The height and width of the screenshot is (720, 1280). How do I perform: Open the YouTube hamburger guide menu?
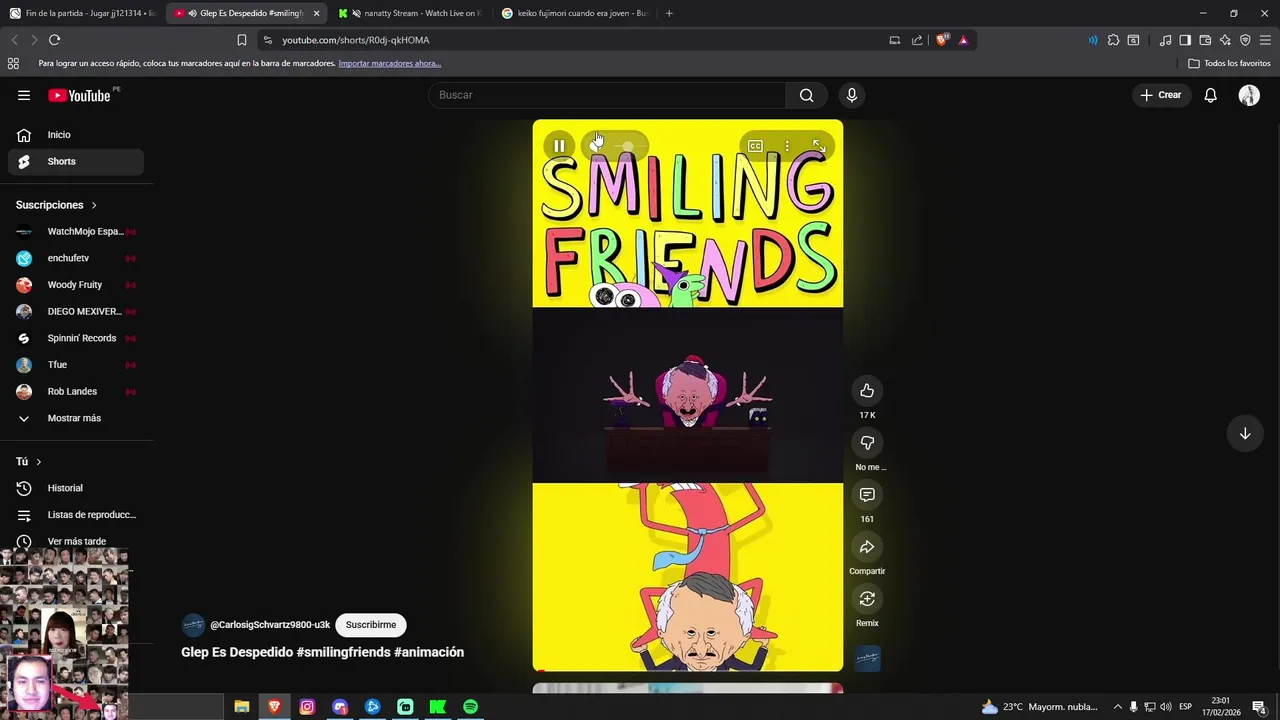tap(24, 95)
